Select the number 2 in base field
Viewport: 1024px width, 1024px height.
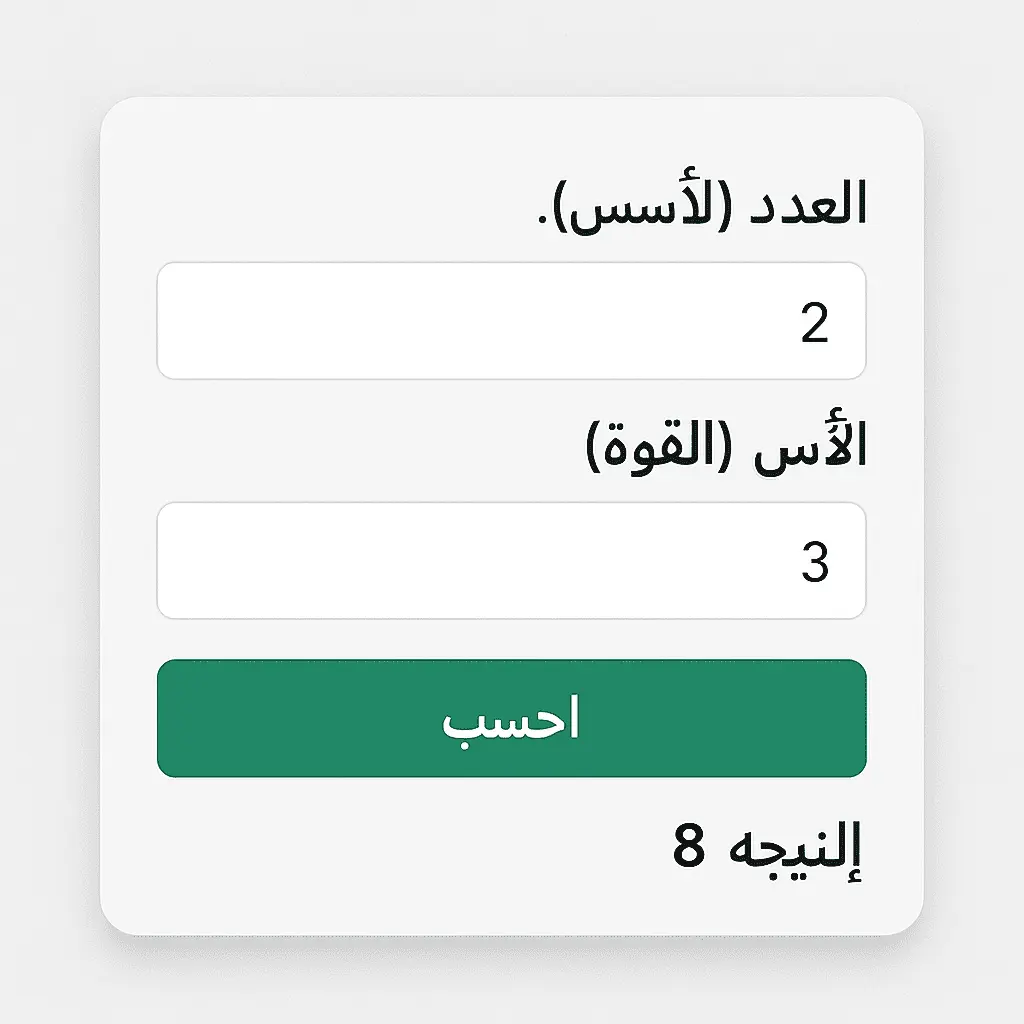820,319
